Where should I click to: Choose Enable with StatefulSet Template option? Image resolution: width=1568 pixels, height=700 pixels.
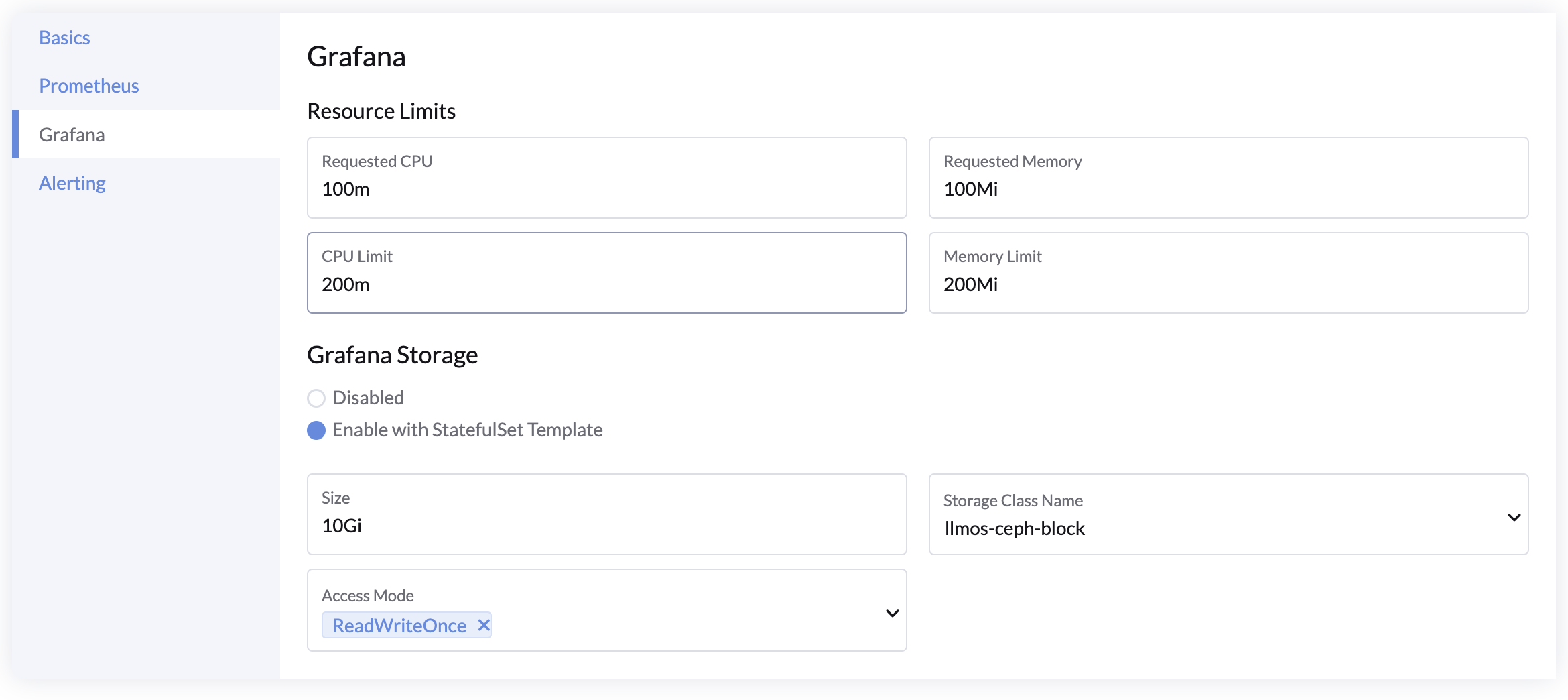coord(316,430)
